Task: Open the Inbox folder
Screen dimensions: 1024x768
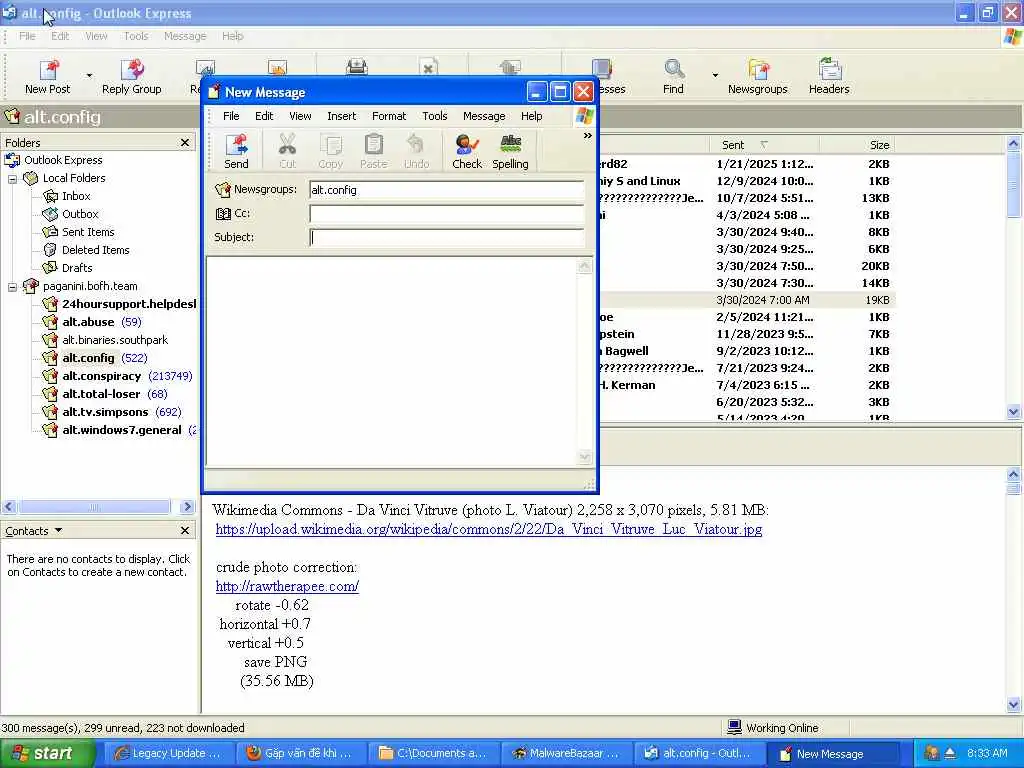Action: click(76, 196)
